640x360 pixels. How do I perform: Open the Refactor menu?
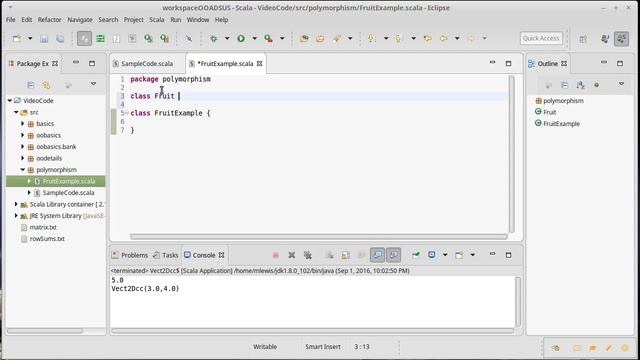(x=49, y=20)
